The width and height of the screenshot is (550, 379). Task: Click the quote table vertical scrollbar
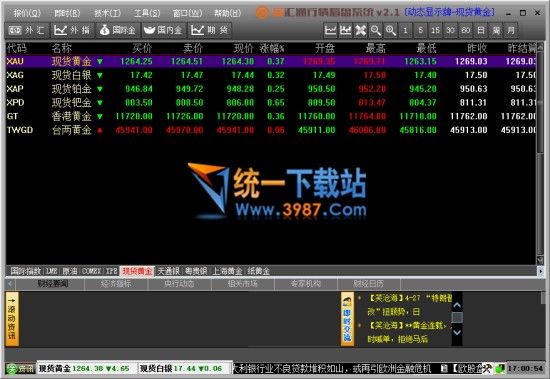(540, 153)
